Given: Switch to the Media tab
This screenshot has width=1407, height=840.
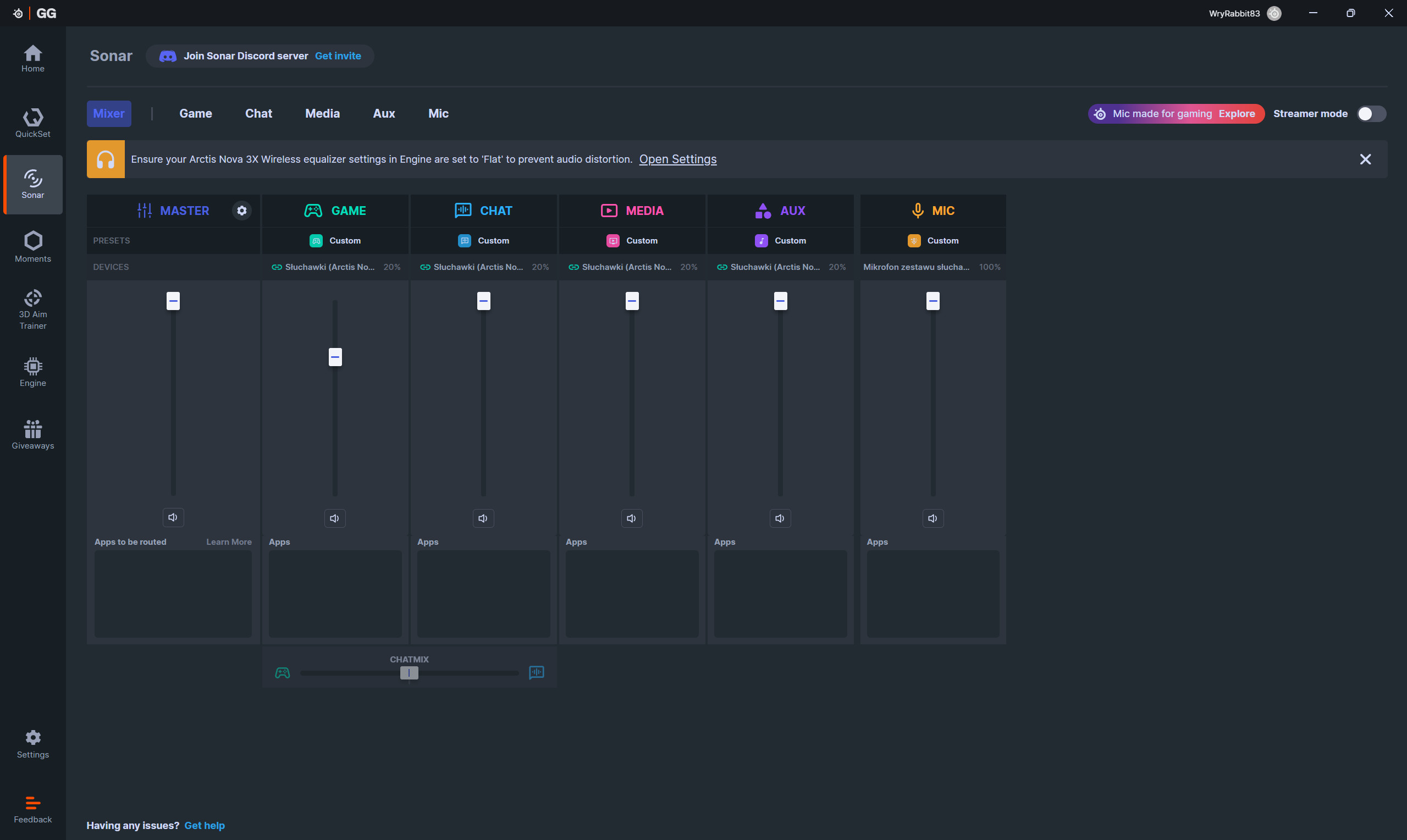Looking at the screenshot, I should [323, 114].
